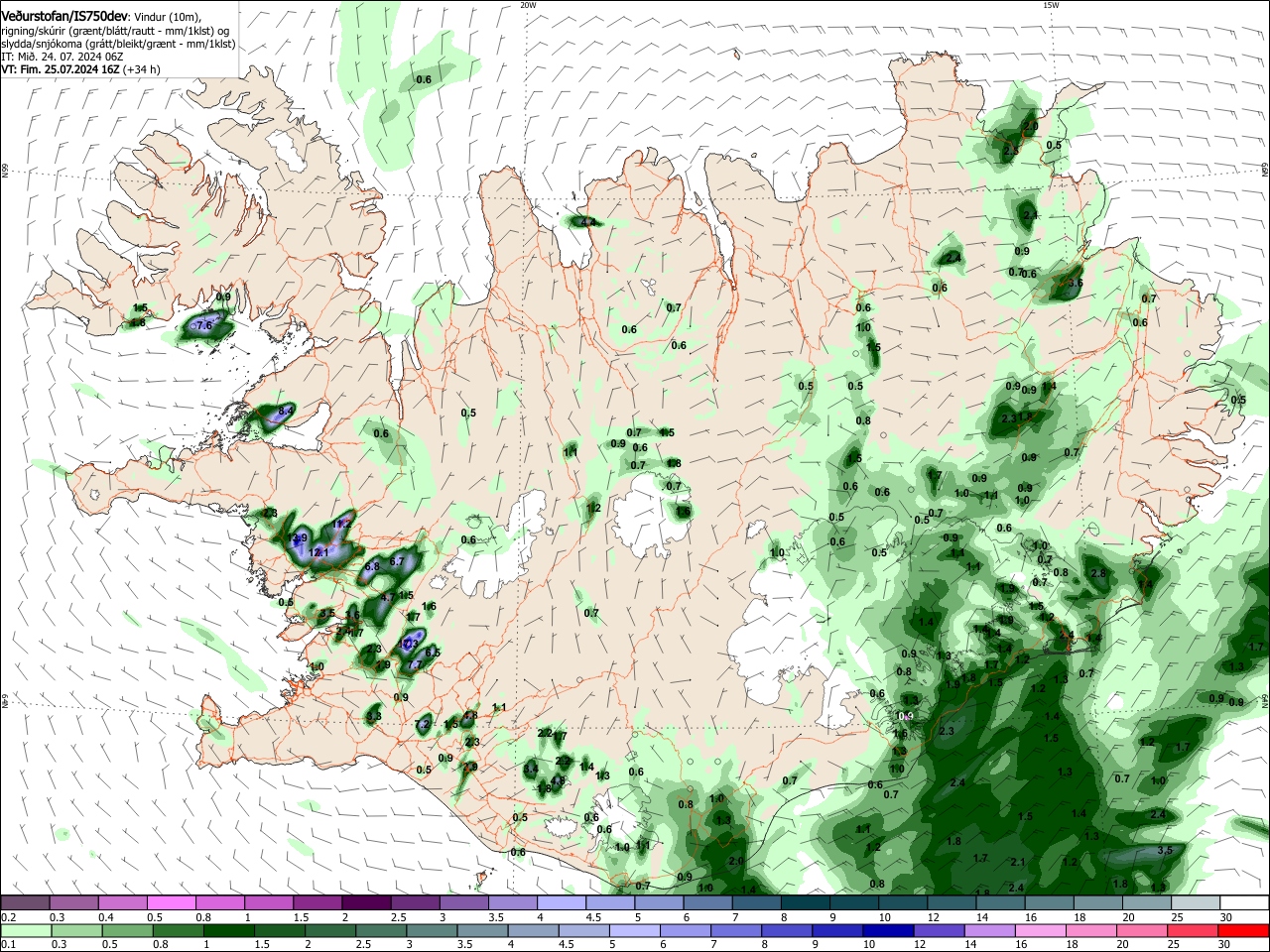Click the valid time line 'VT: Fim. 25.07.2024 16Z'
Screen dimensions: 1270x952
(x=61, y=69)
